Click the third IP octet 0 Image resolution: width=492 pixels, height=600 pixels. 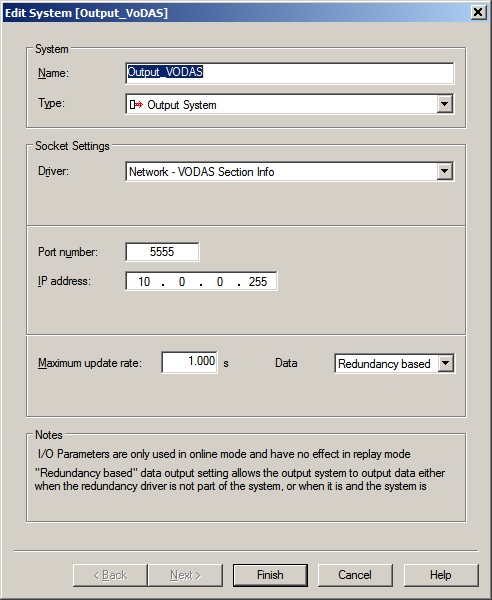(220, 282)
